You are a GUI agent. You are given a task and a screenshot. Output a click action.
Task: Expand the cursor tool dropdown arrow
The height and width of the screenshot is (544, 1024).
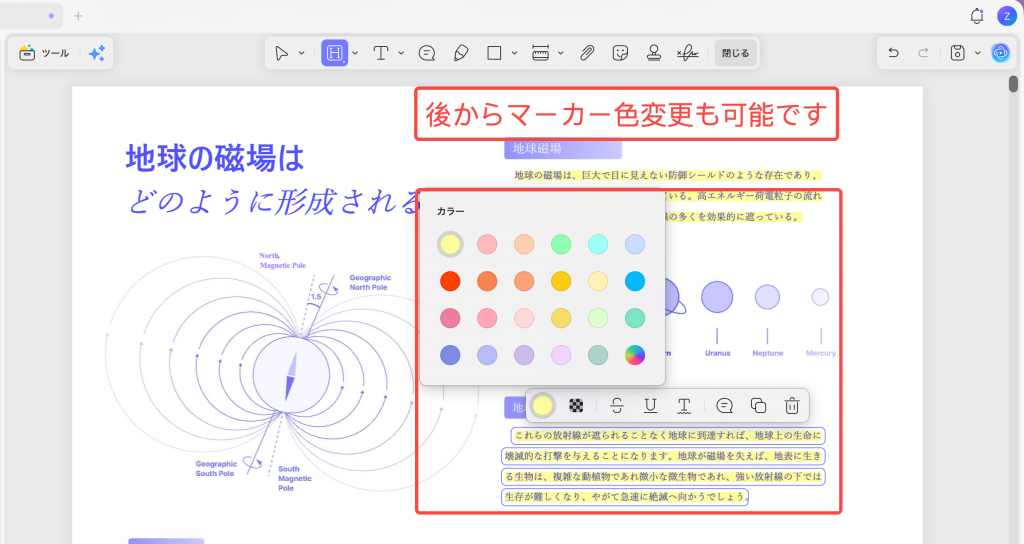302,53
